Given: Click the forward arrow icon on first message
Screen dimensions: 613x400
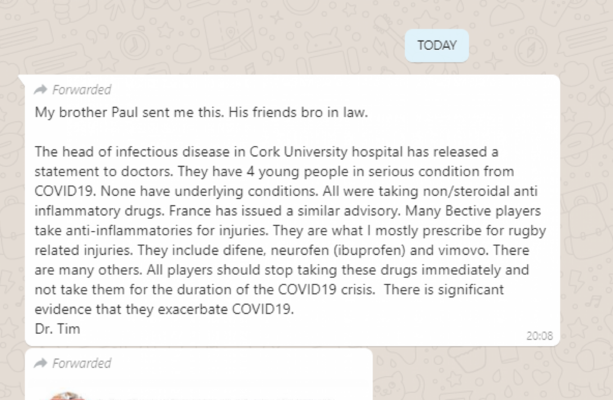Looking at the screenshot, I should point(40,90).
